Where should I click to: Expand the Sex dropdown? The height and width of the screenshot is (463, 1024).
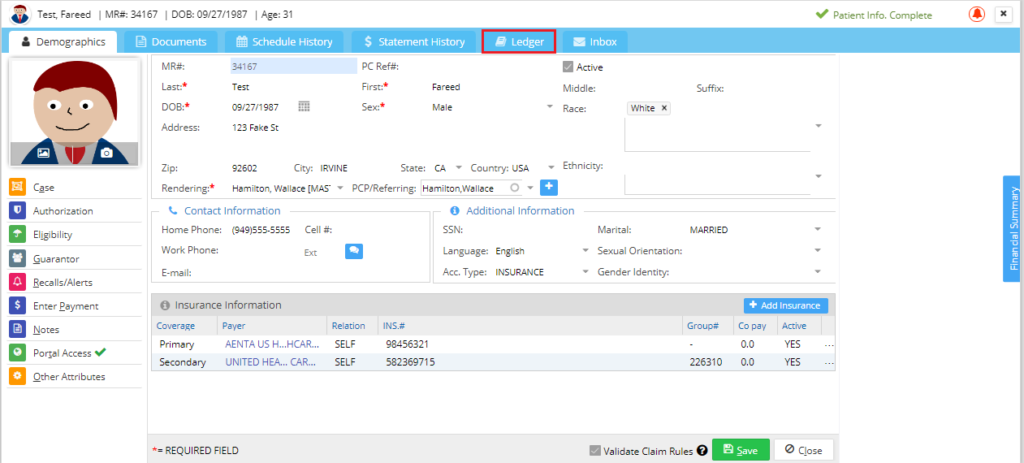click(550, 108)
